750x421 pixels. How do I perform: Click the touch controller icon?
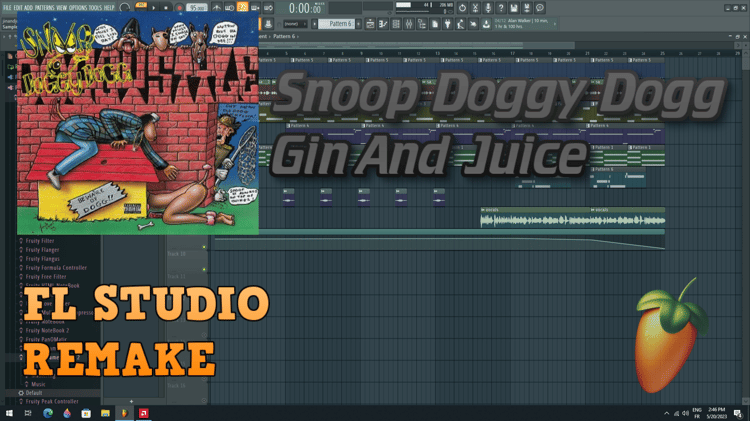(x=473, y=24)
